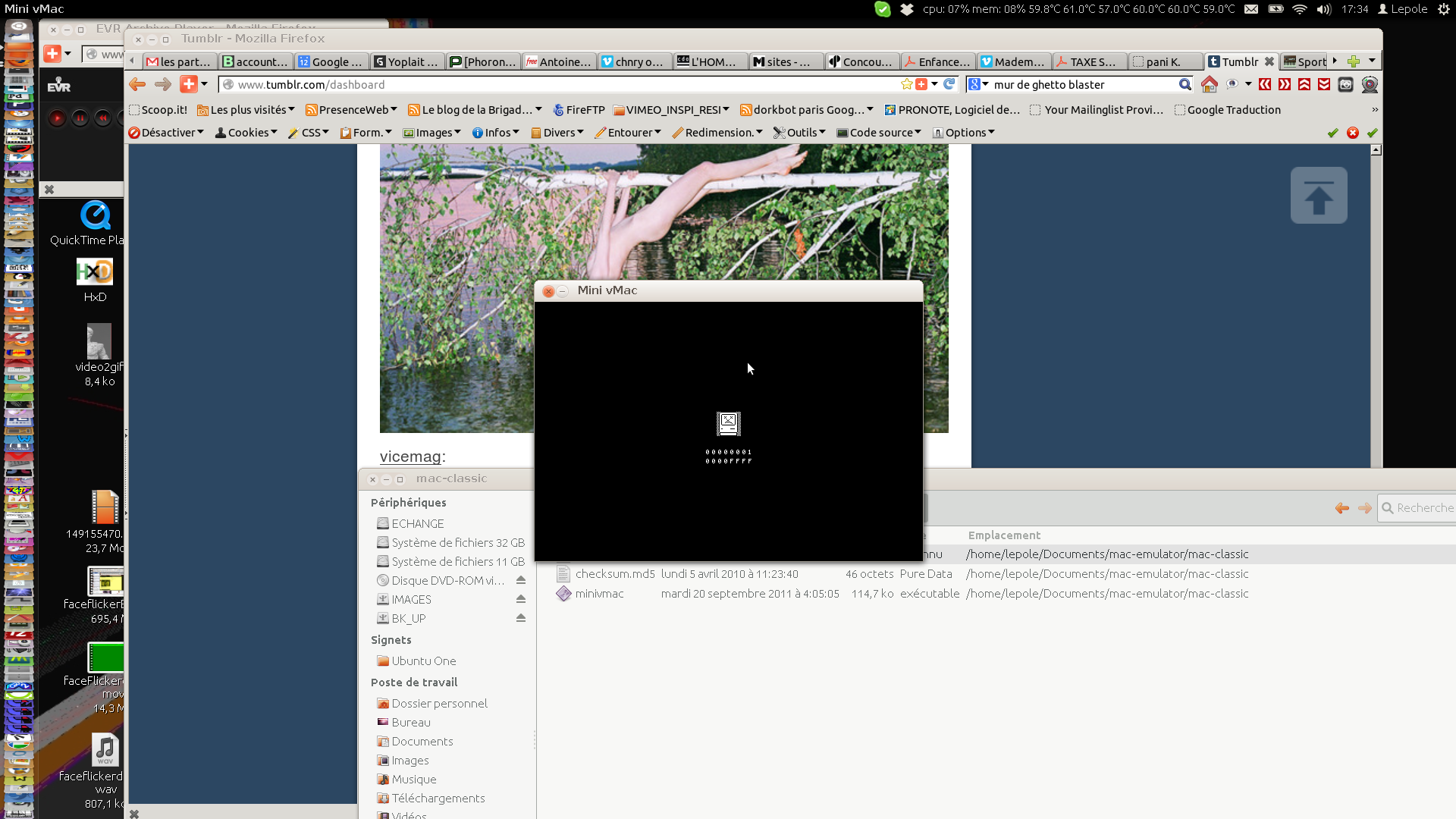Click the Firefox home icon

1209,84
